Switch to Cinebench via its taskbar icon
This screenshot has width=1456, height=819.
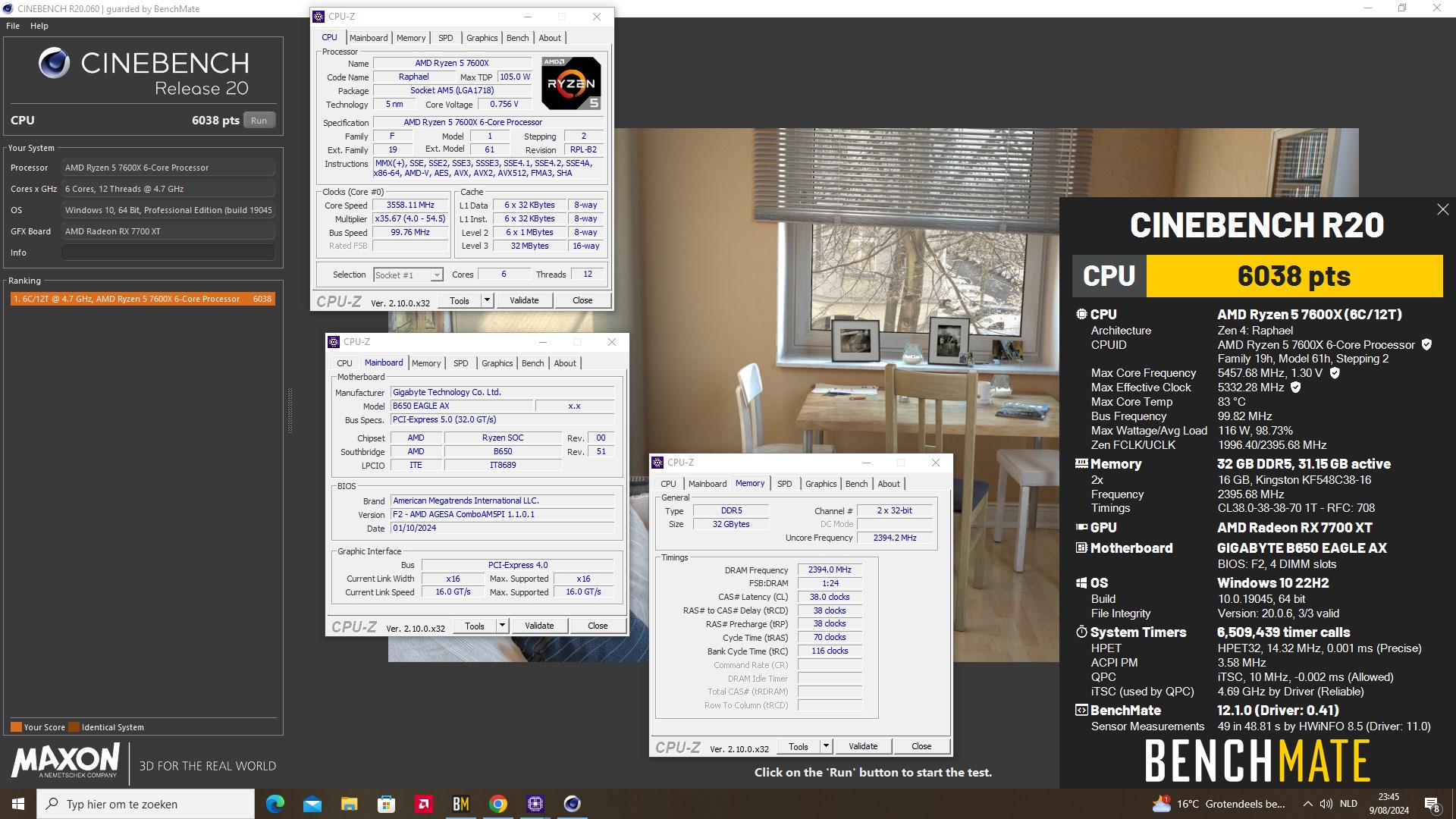(x=573, y=804)
